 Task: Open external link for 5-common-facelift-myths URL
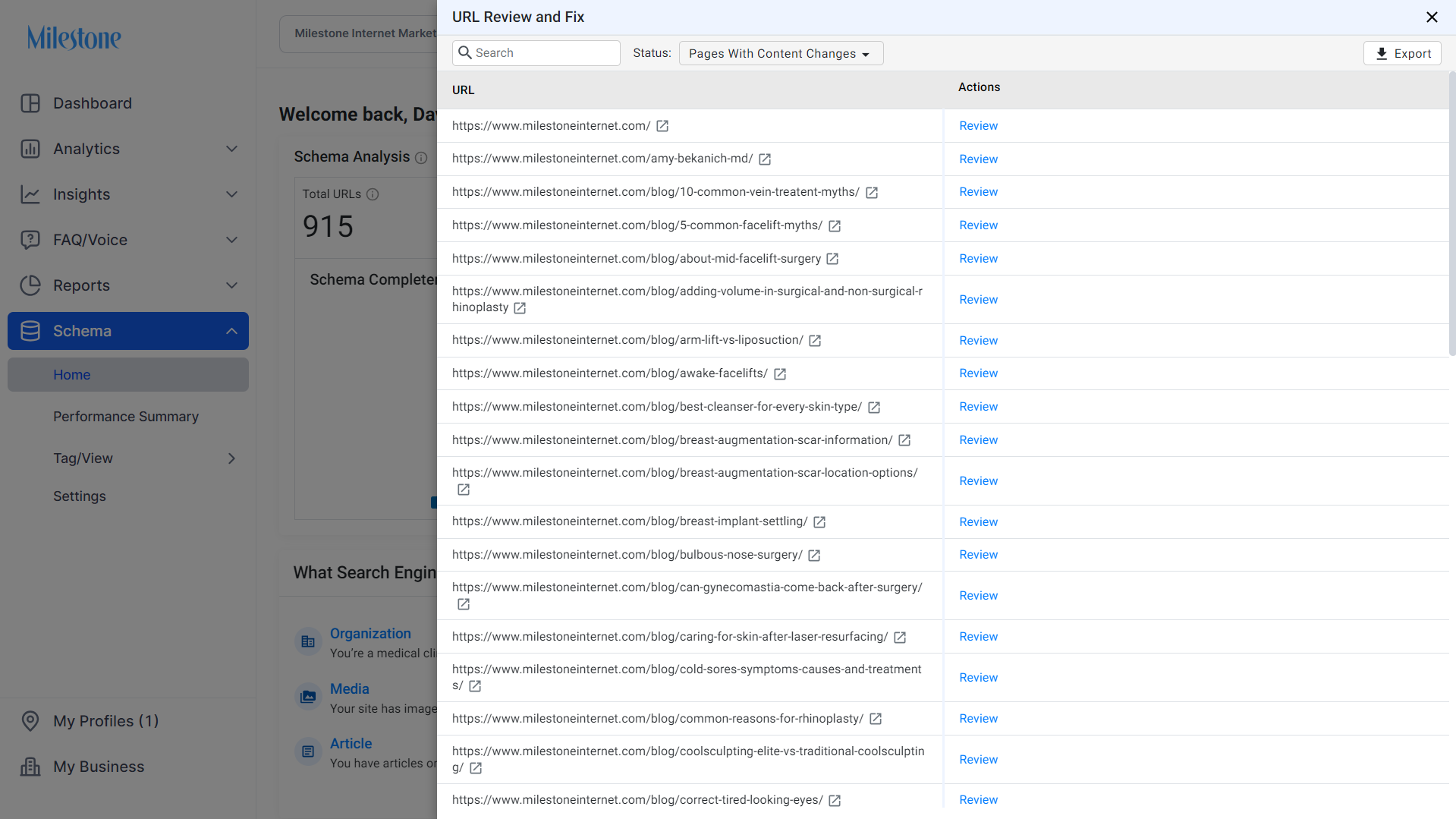835,226
